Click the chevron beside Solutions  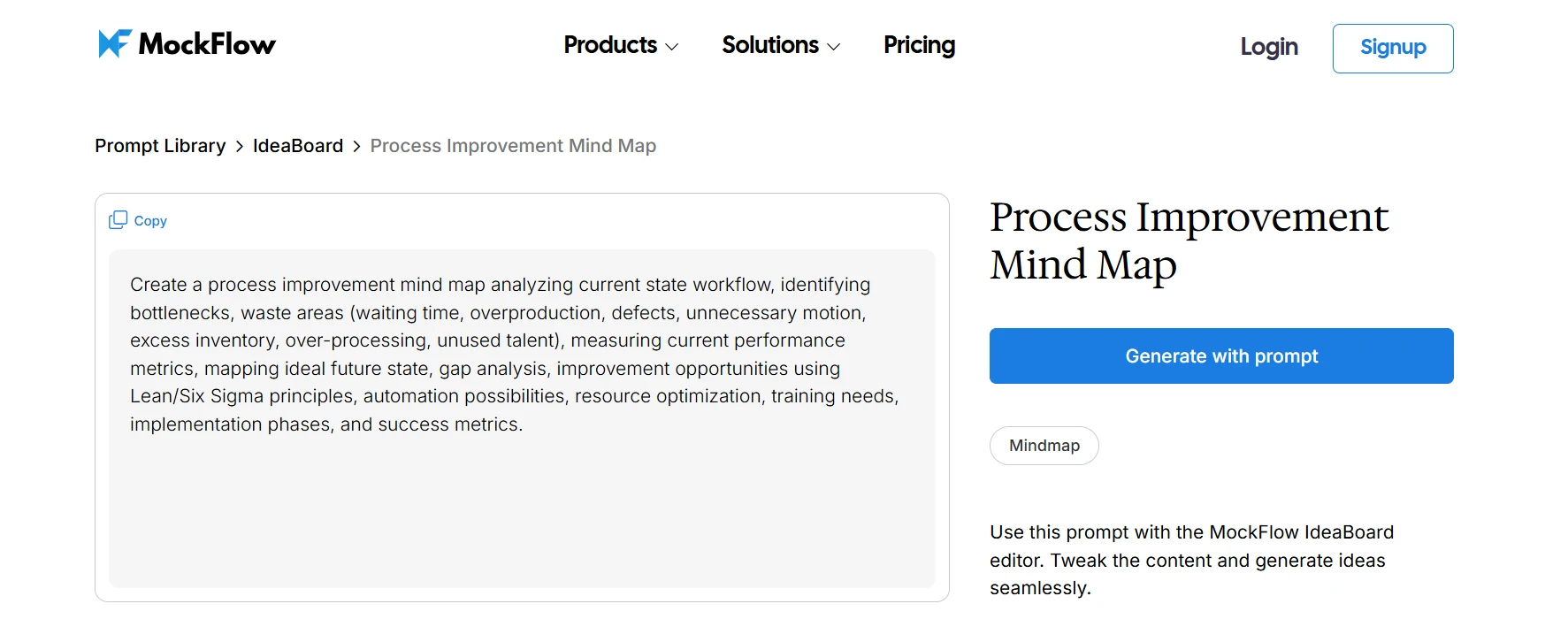tap(834, 47)
